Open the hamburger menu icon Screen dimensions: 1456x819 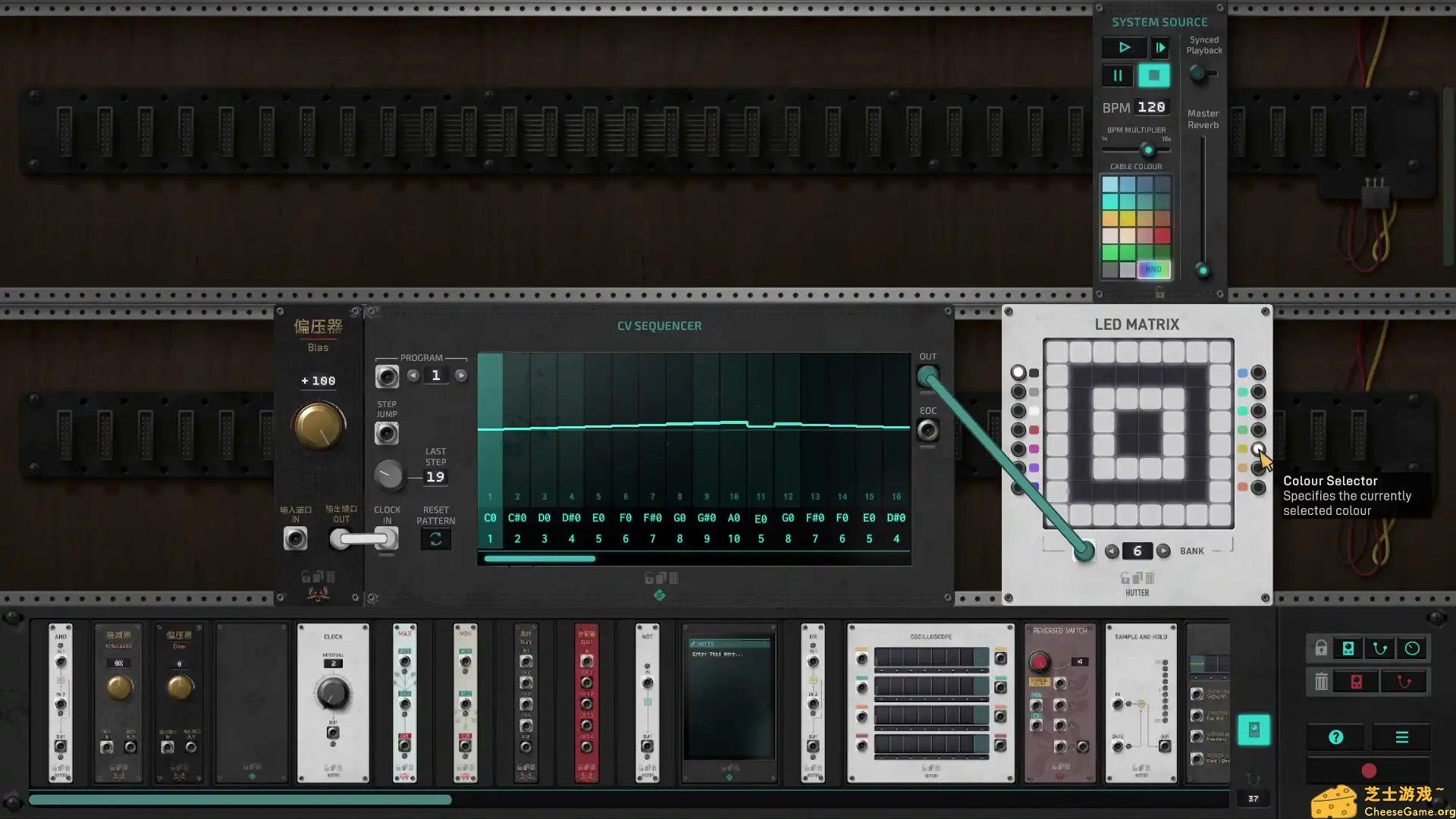[1401, 736]
